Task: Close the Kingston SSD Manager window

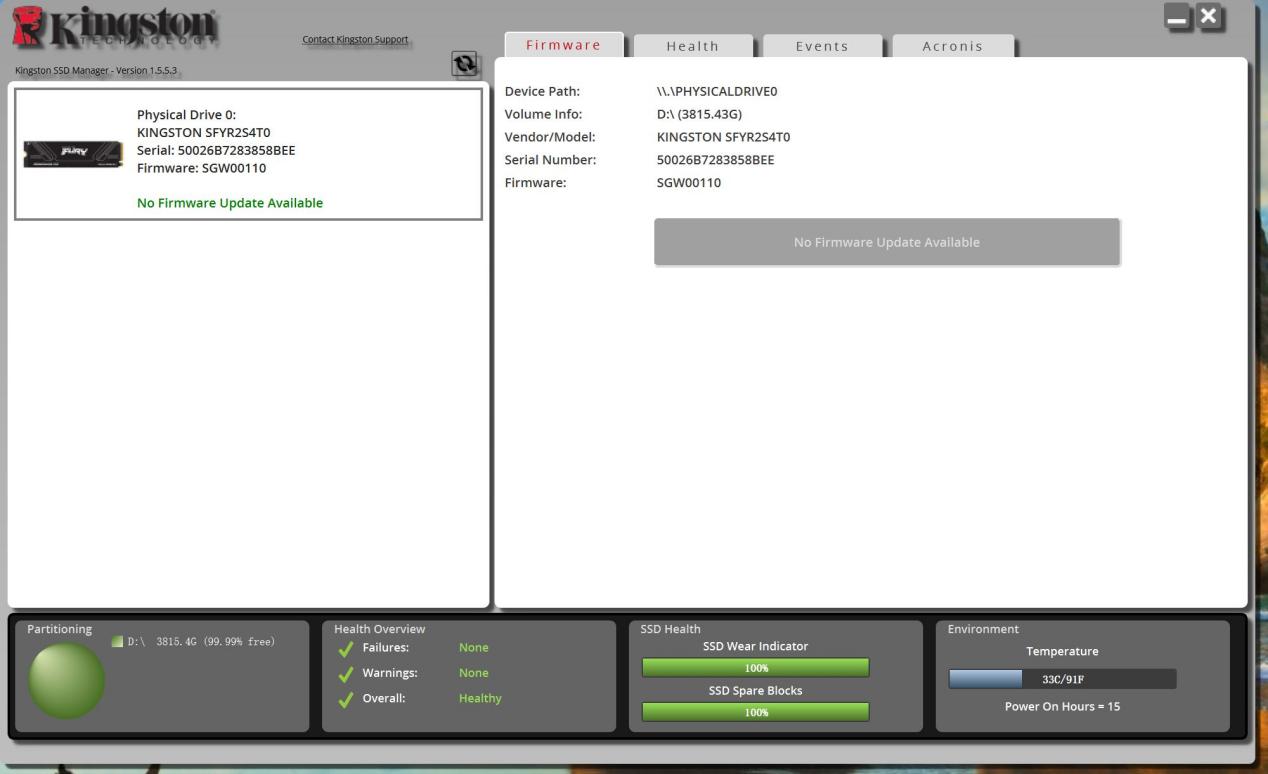Action: [1210, 16]
